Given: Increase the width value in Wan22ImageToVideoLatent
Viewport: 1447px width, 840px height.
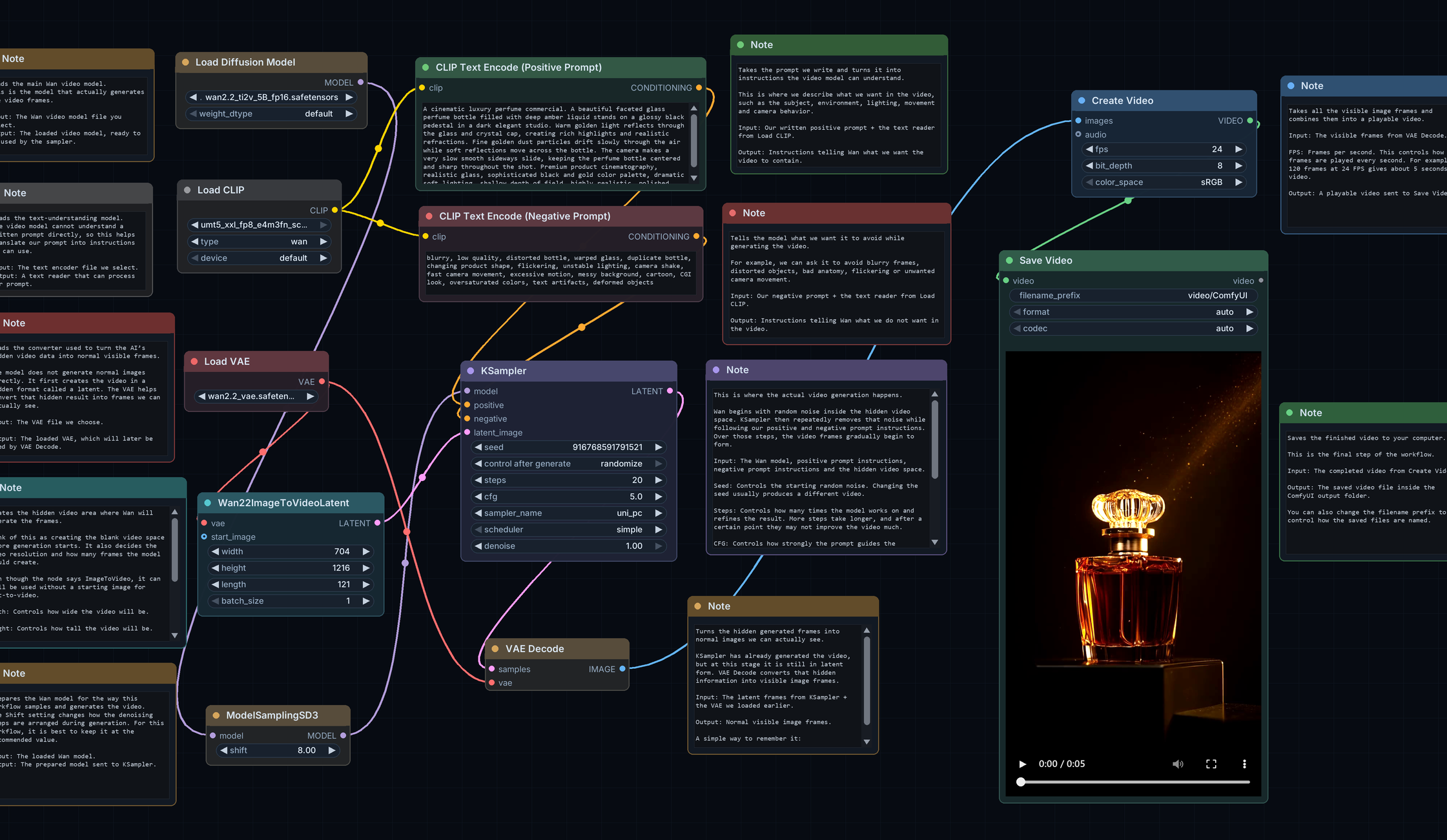Looking at the screenshot, I should [x=366, y=551].
